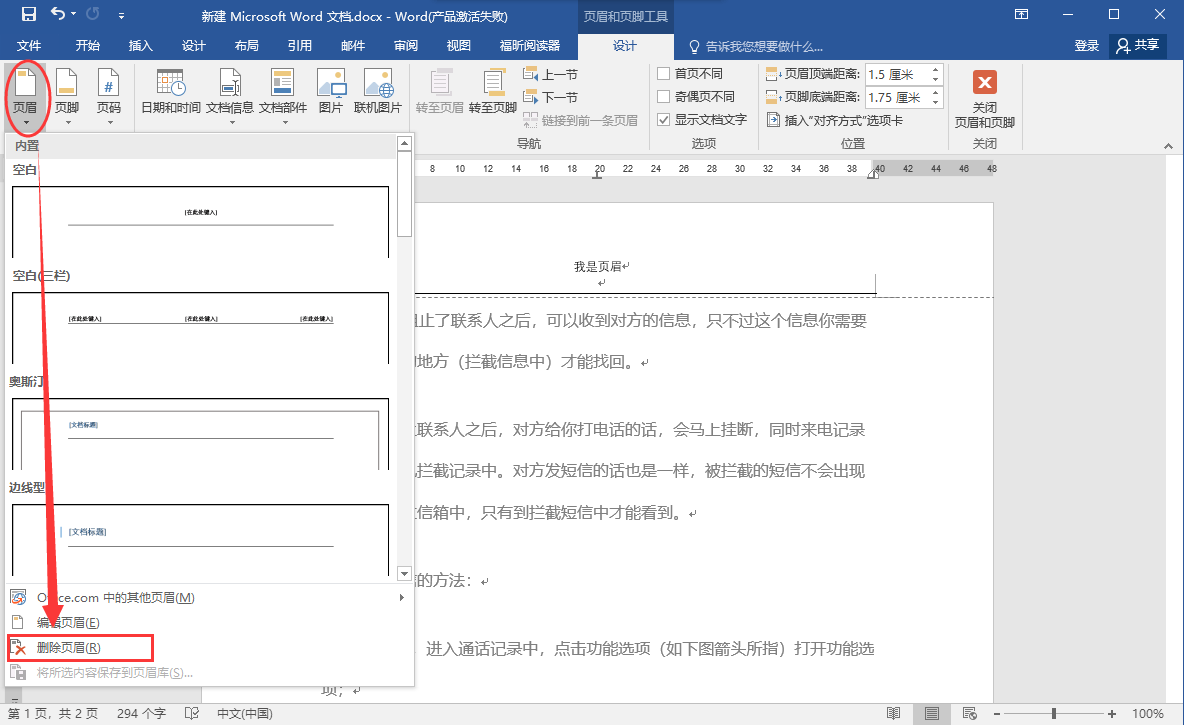Click header text 我是页眉

pyautogui.click(x=597, y=267)
